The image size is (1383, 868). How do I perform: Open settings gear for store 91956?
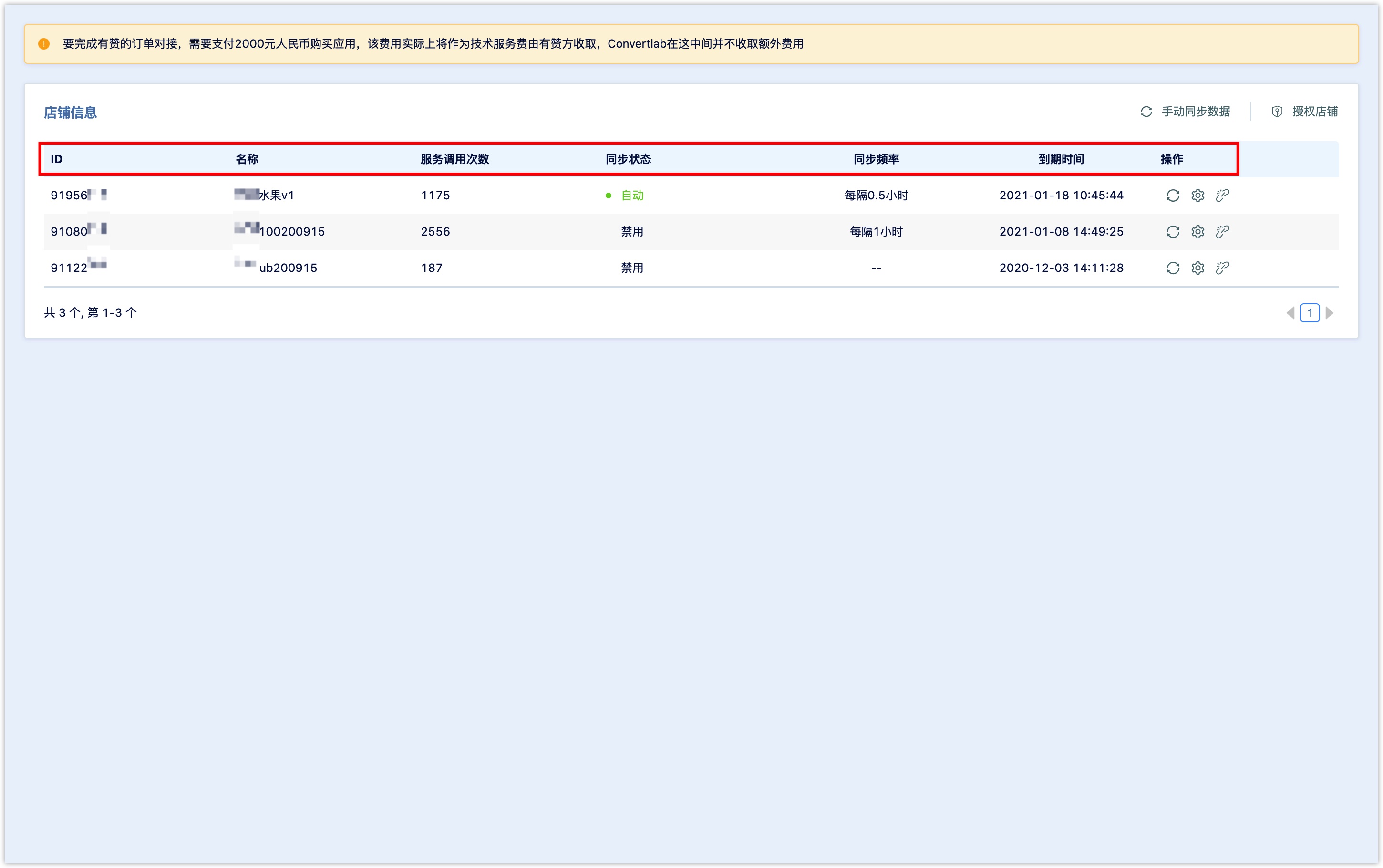[x=1197, y=195]
